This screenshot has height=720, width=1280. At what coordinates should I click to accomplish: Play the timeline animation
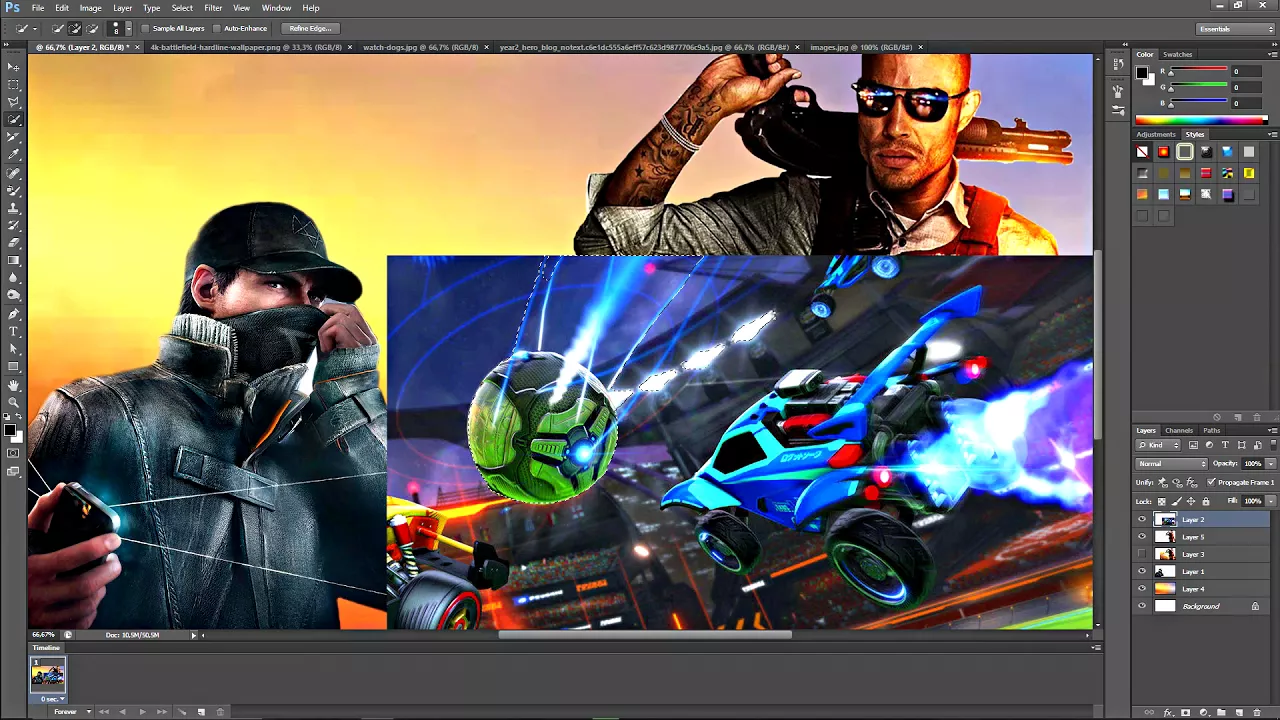[x=142, y=712]
